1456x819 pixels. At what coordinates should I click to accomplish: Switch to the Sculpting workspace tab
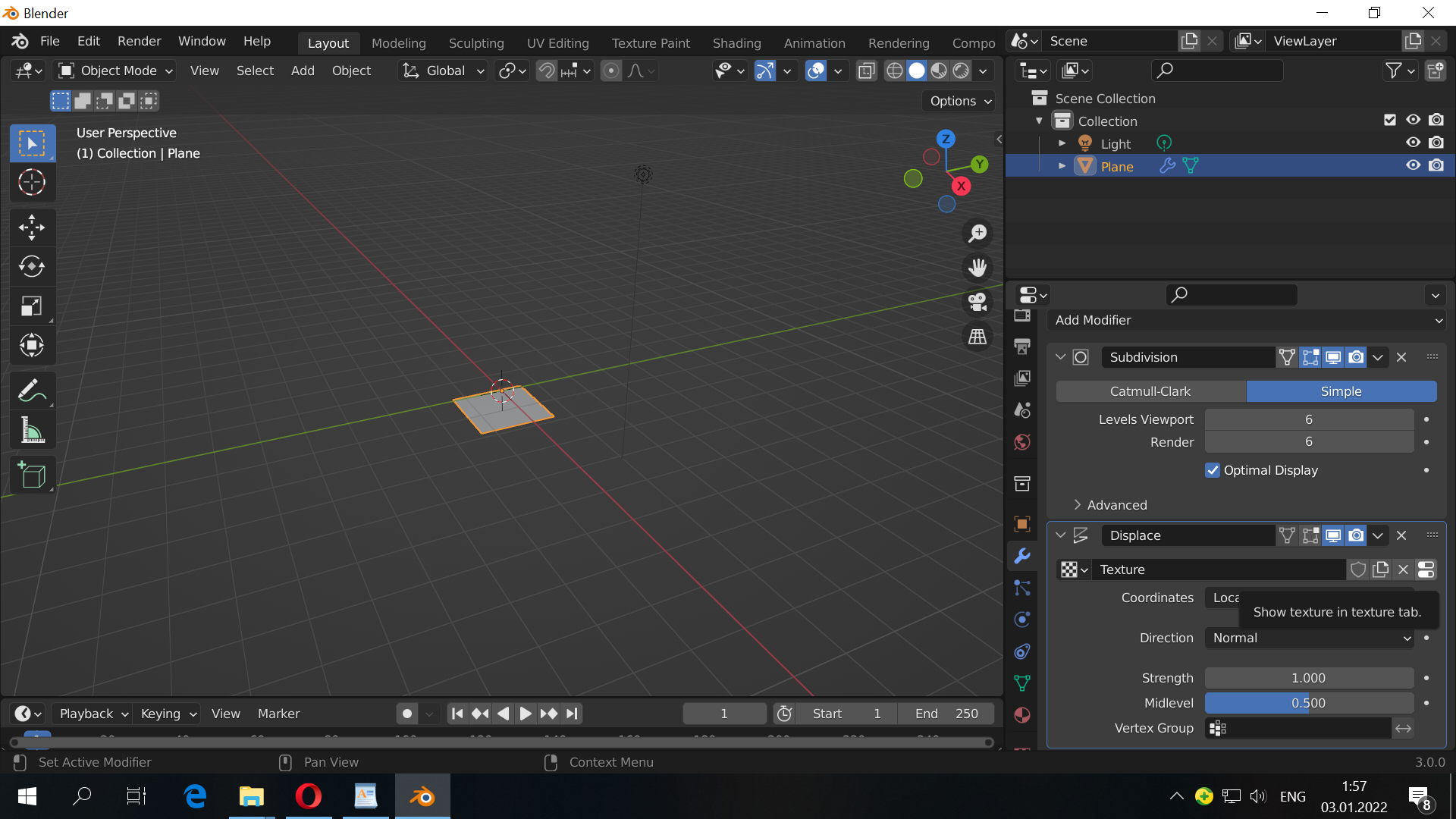coord(476,43)
